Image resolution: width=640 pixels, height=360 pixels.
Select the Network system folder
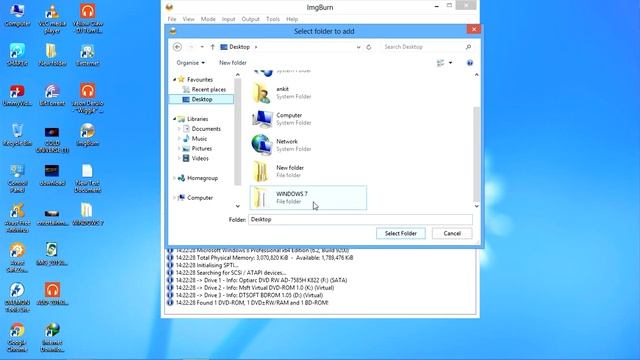[x=308, y=145]
